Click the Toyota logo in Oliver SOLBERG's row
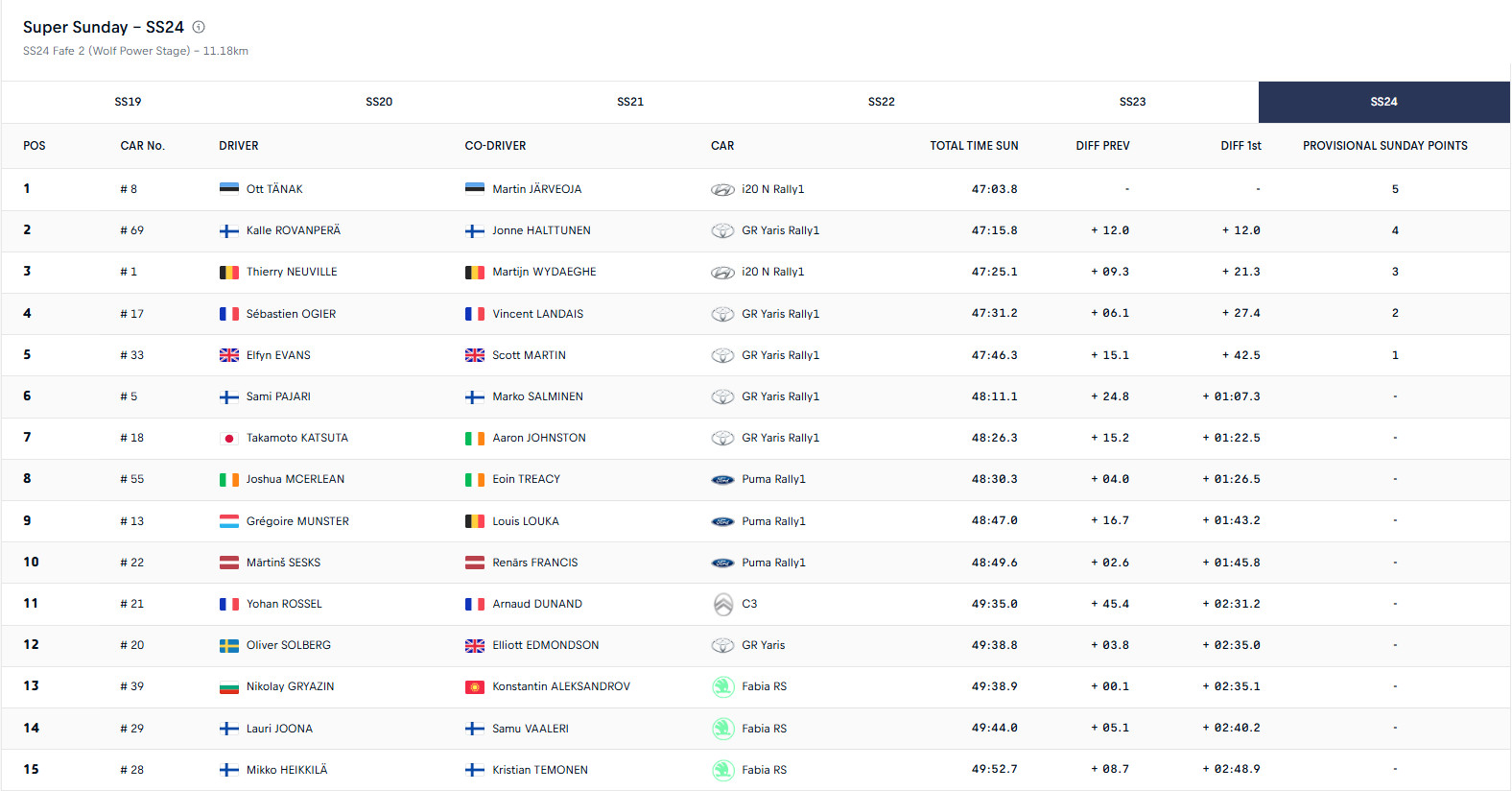The width and height of the screenshot is (1512, 791). point(722,645)
